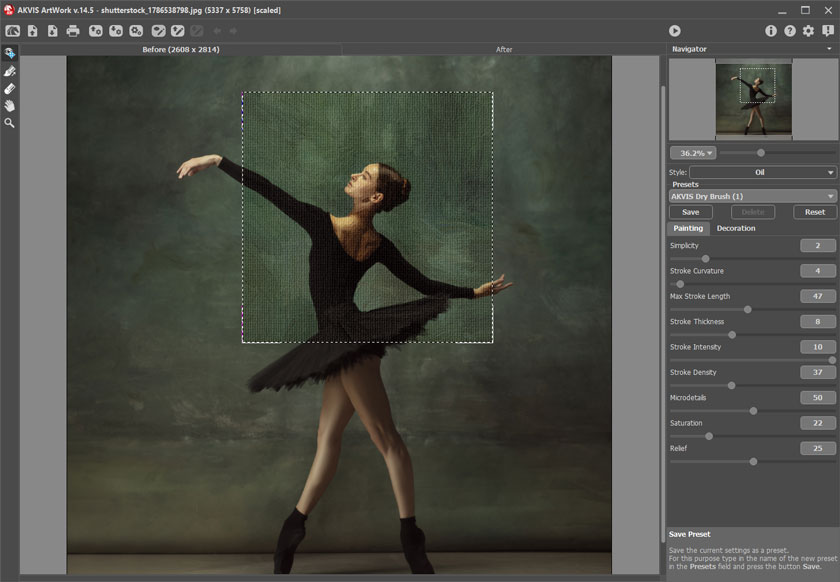Image resolution: width=840 pixels, height=582 pixels.
Task: Click the Reset button
Action: pos(815,212)
